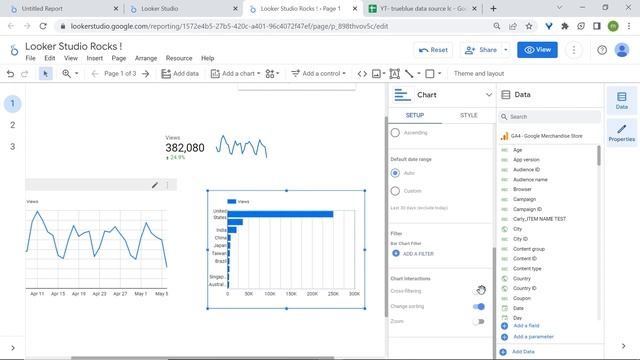Click the Add Data link
The width and height of the screenshot is (640, 360).
click(x=517, y=352)
